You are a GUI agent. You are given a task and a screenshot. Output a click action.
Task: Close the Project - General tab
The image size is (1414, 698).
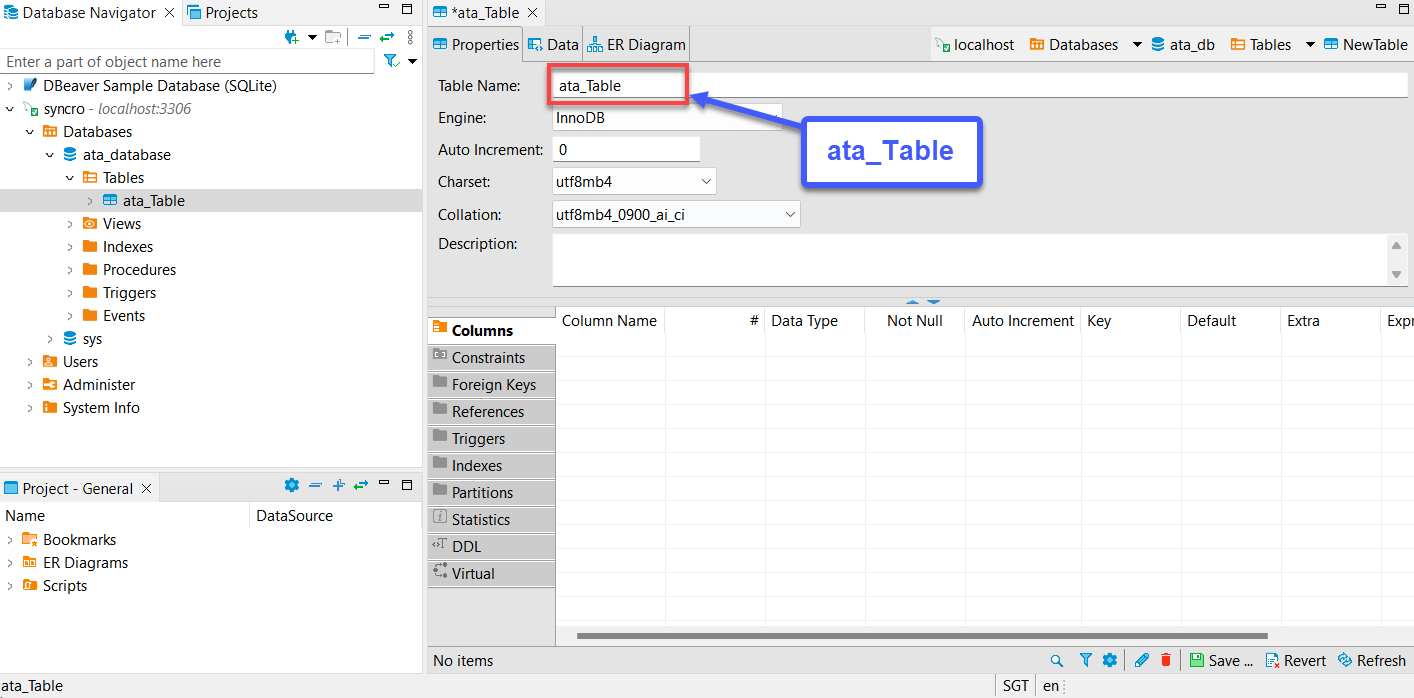(146, 489)
